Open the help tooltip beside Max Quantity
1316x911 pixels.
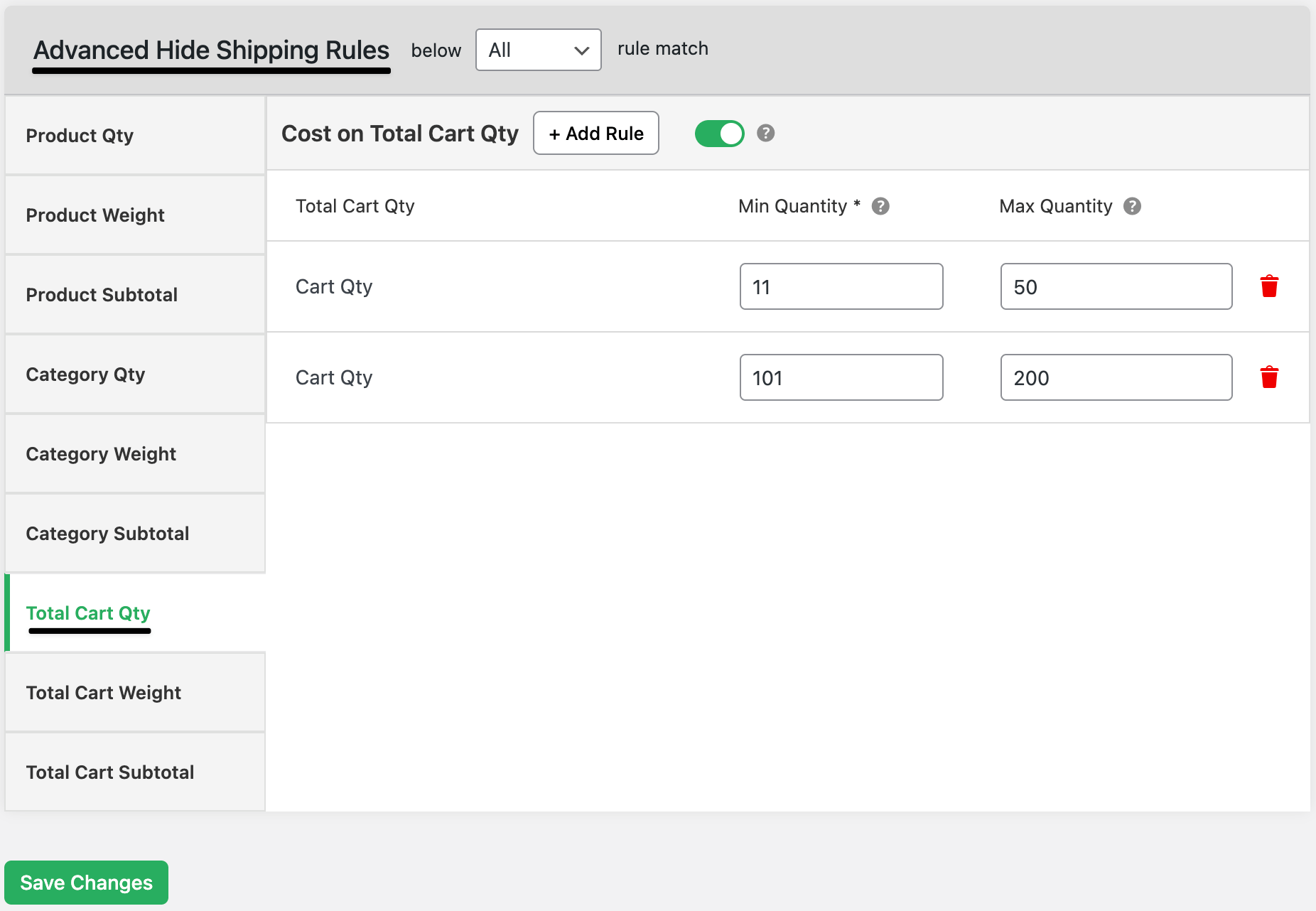[x=1132, y=206]
